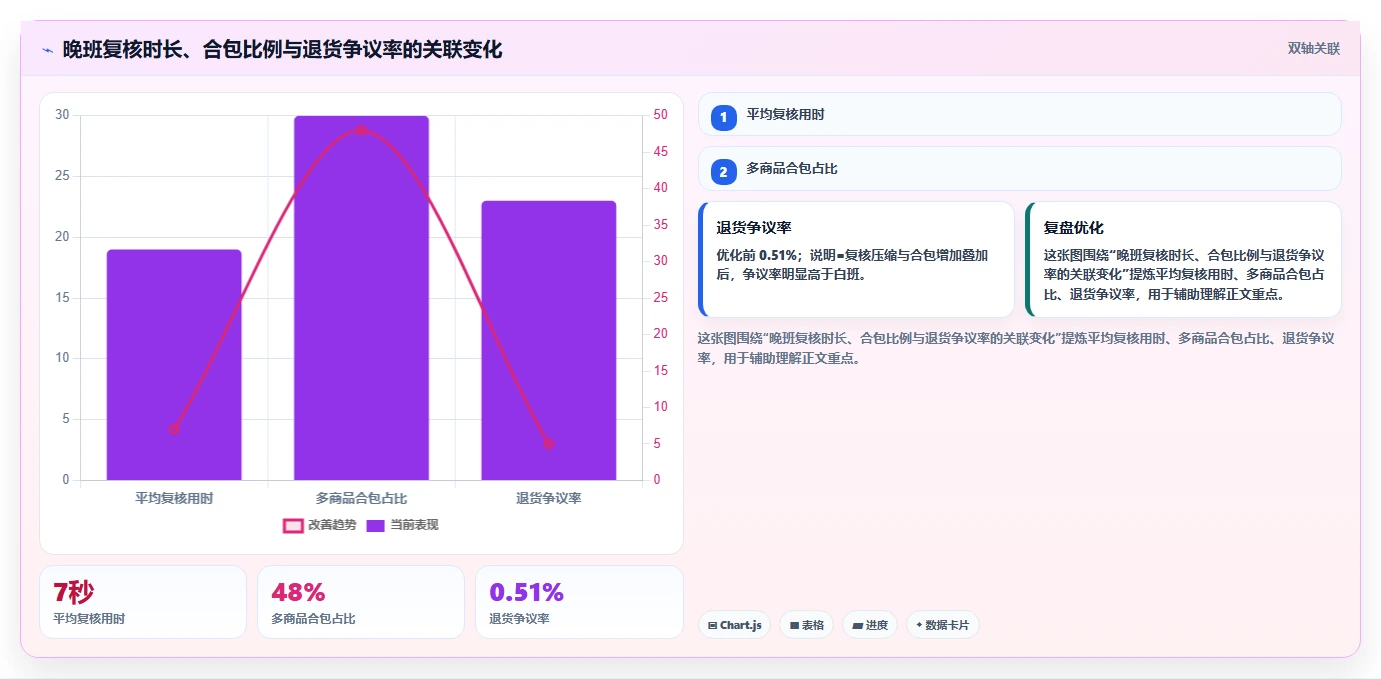
Task: Open the 0.51% 退货争议率 stat card
Action: [x=579, y=602]
